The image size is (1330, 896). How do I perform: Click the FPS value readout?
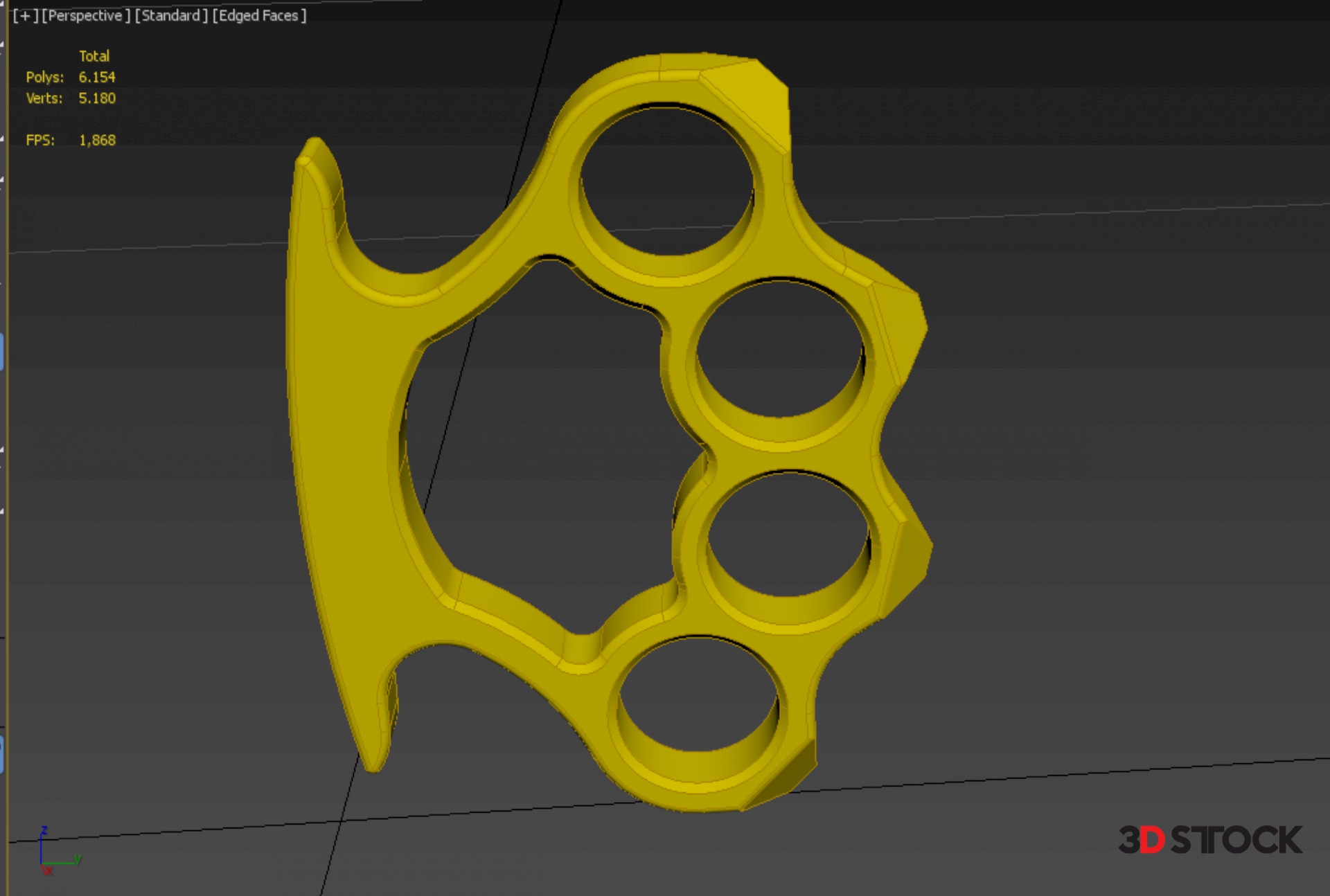[x=97, y=141]
